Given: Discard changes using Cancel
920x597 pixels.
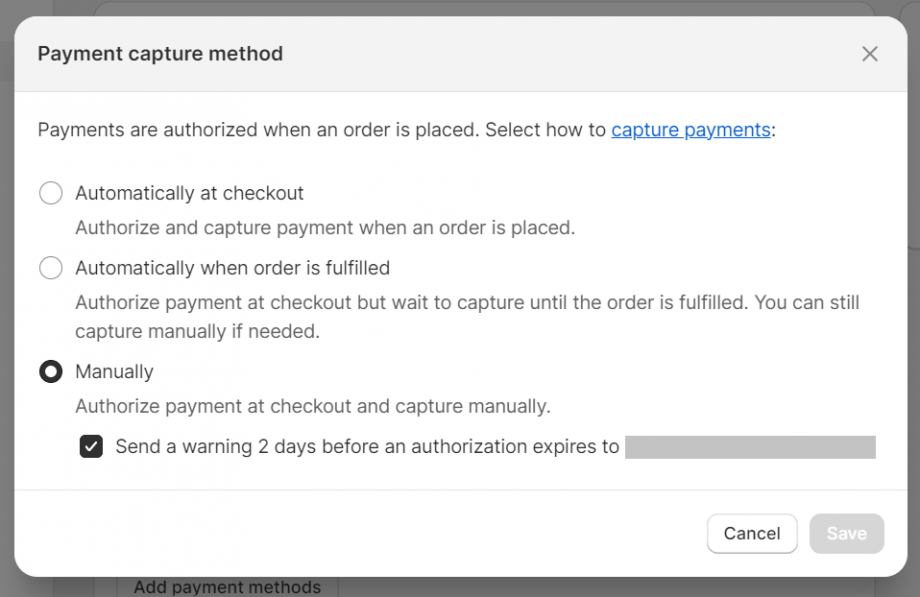Looking at the screenshot, I should click(752, 533).
